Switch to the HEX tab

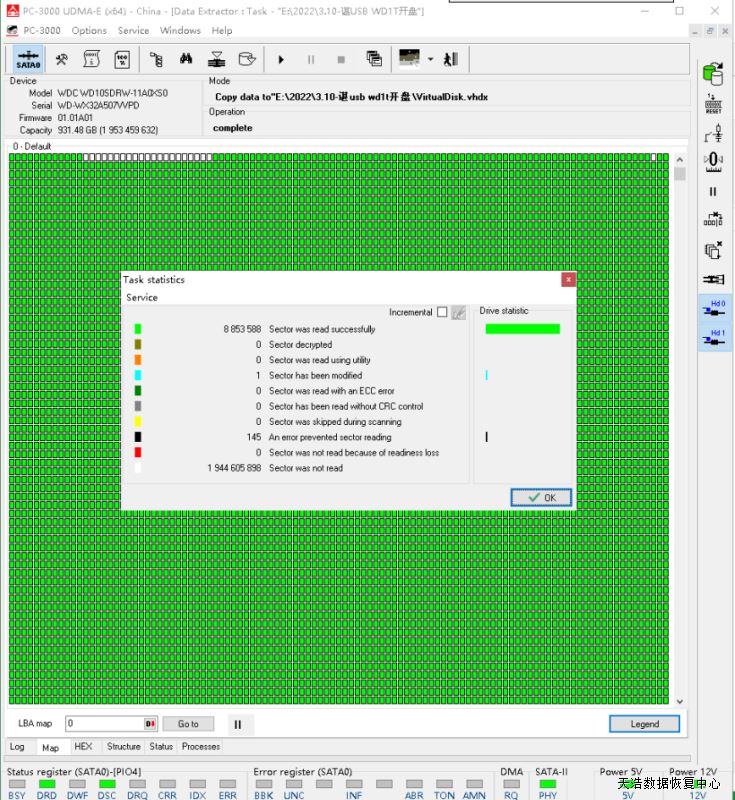coord(83,747)
